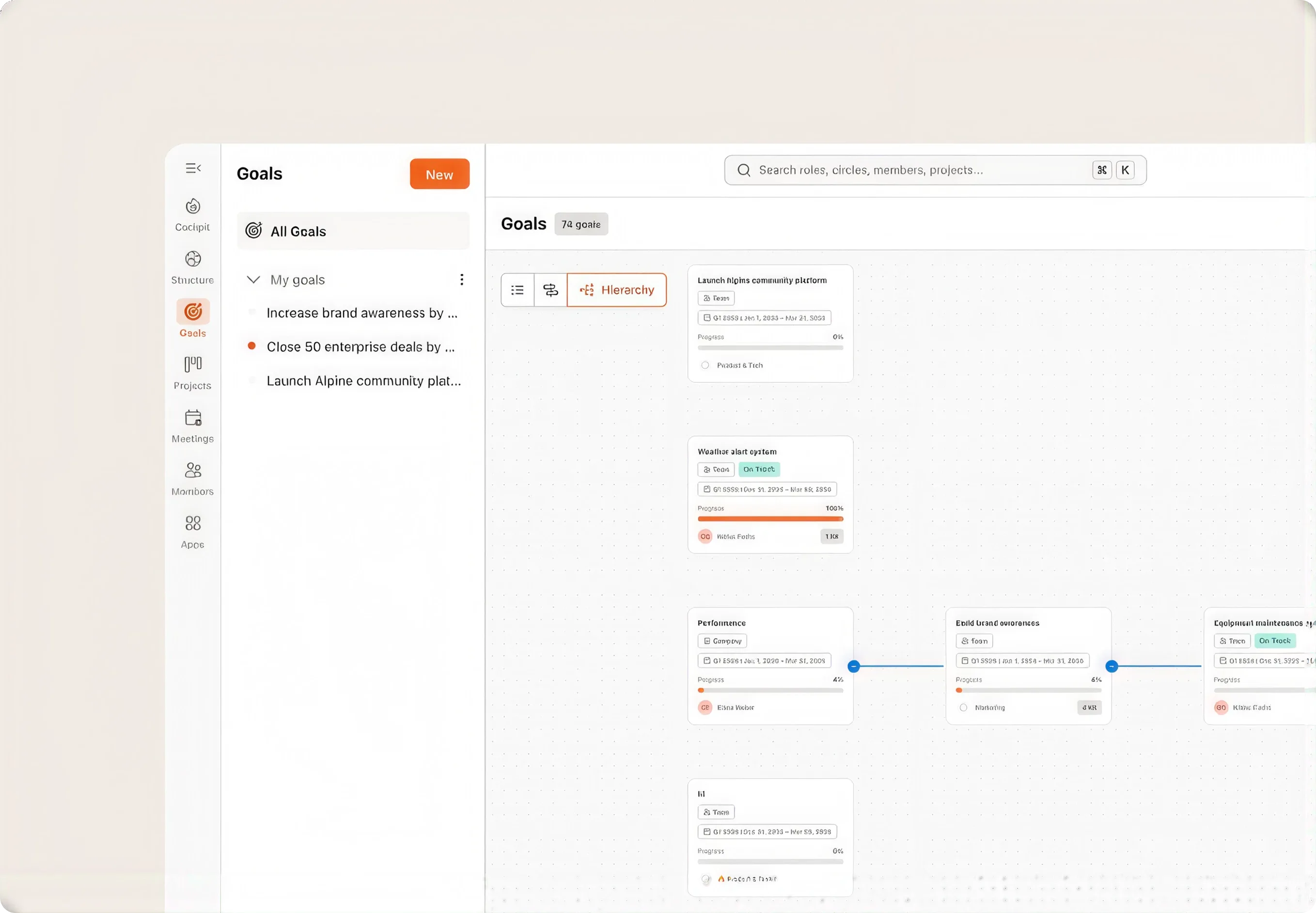Create a goal with the New button
Screen dimensions: 1316x913
click(x=439, y=174)
